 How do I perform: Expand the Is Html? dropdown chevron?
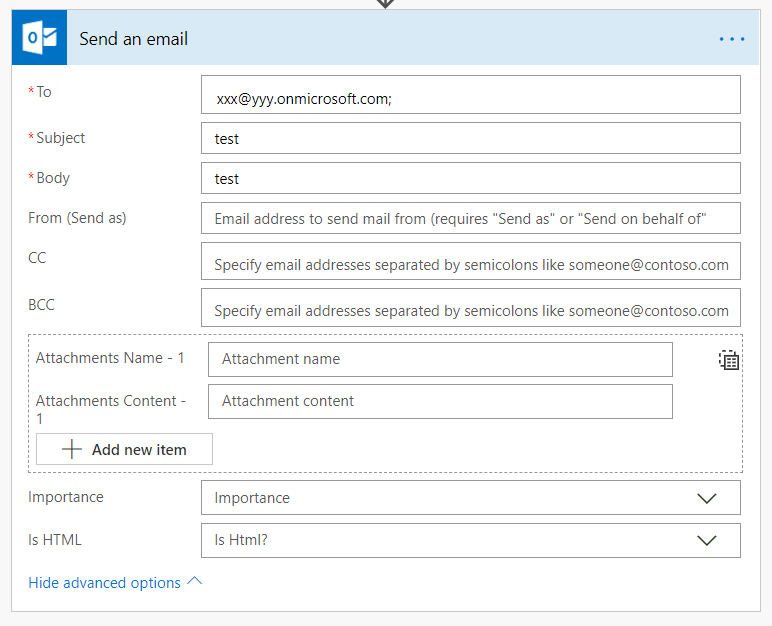[x=707, y=541]
